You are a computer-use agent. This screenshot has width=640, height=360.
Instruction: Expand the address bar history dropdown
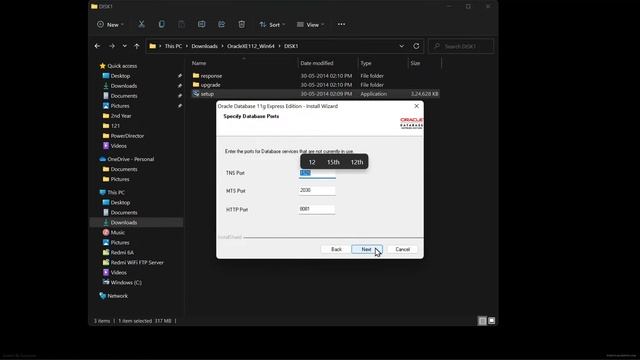(x=402, y=46)
